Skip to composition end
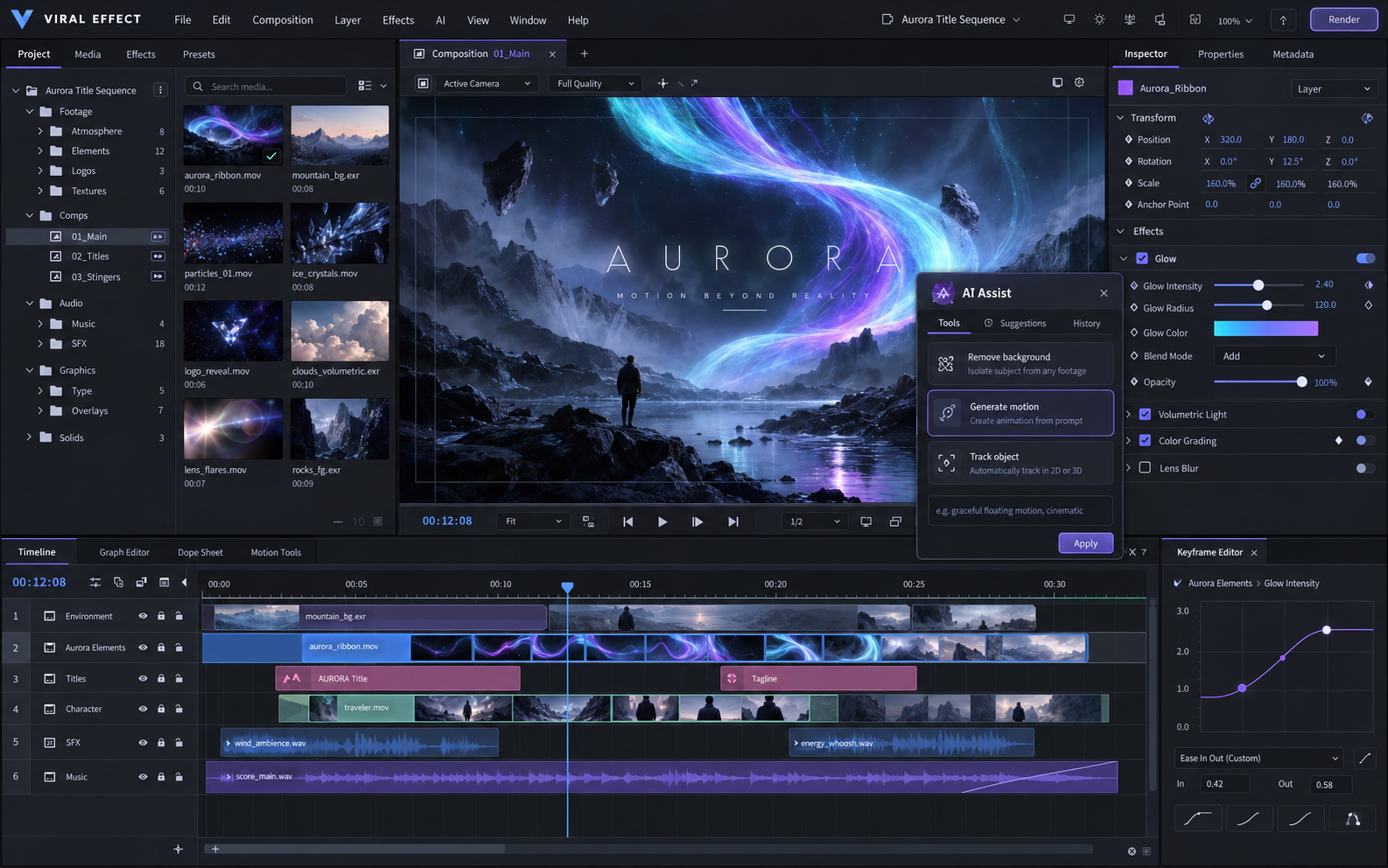Screen dimensions: 1388x868 coord(733,521)
